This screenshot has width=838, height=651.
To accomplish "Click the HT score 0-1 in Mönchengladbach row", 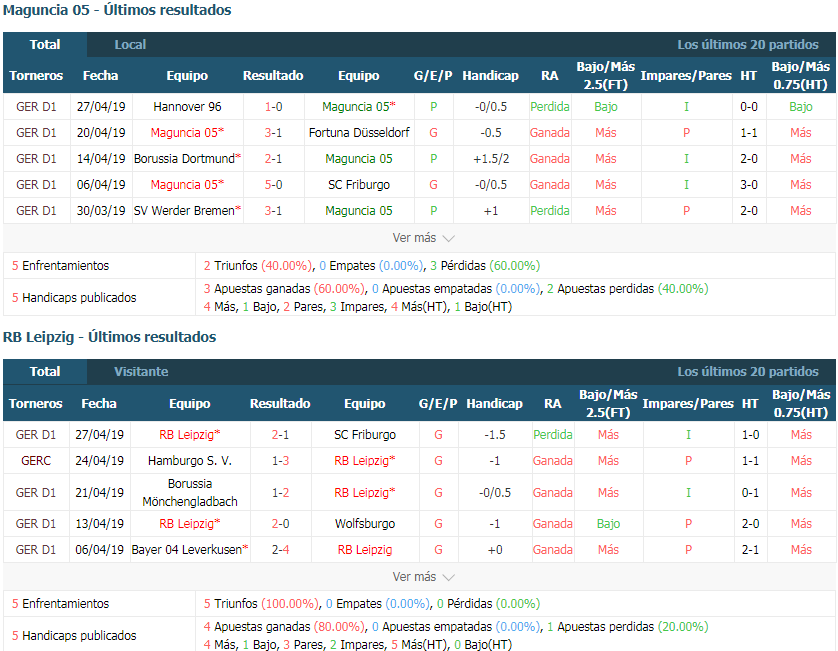I will pyautogui.click(x=750, y=493).
